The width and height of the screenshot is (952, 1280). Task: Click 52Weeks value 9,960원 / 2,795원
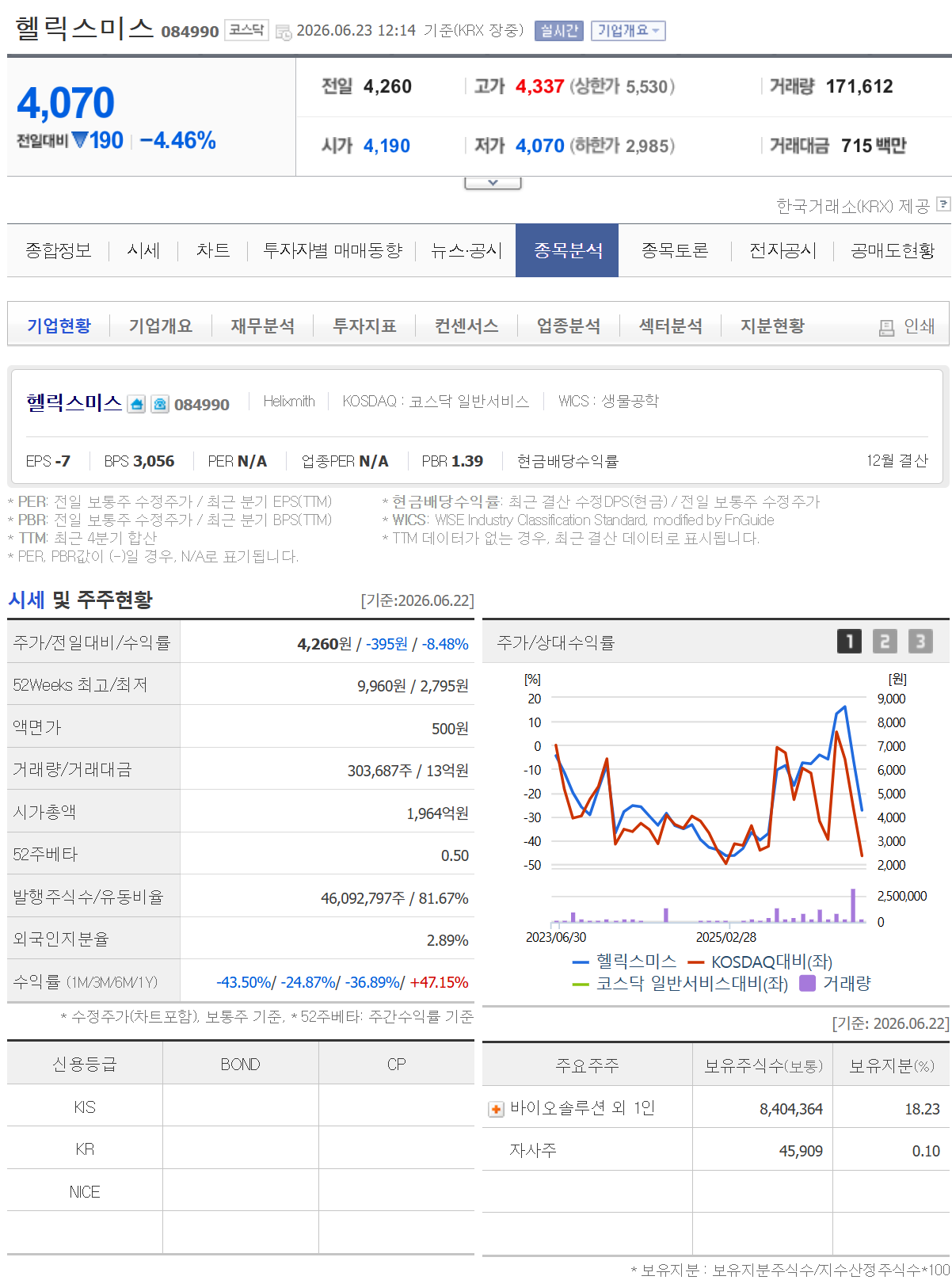pyautogui.click(x=413, y=686)
